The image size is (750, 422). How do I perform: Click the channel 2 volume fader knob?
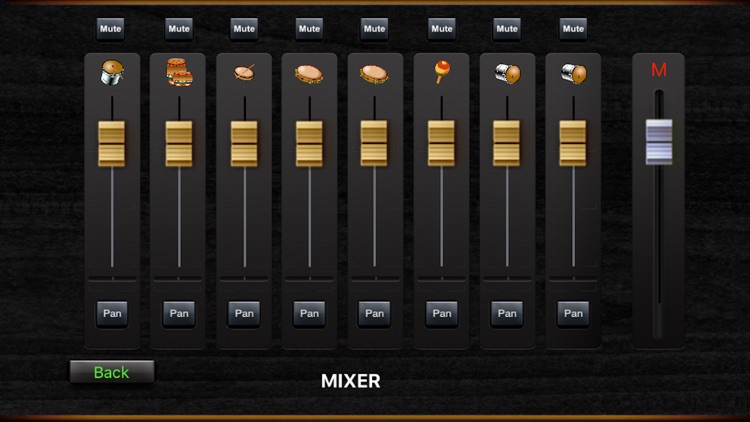point(179,144)
